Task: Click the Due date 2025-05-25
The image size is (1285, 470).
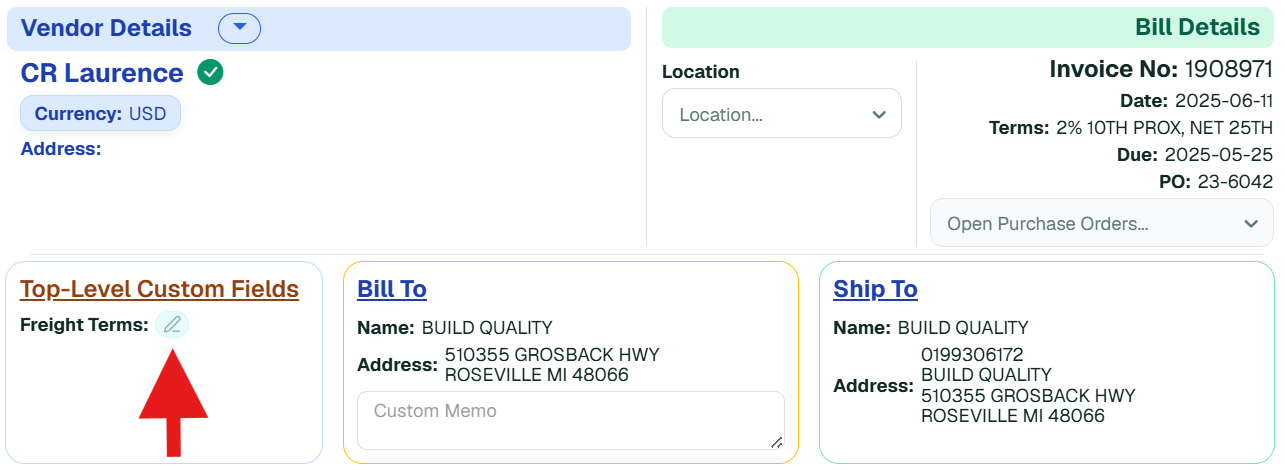Action: pos(1219,155)
